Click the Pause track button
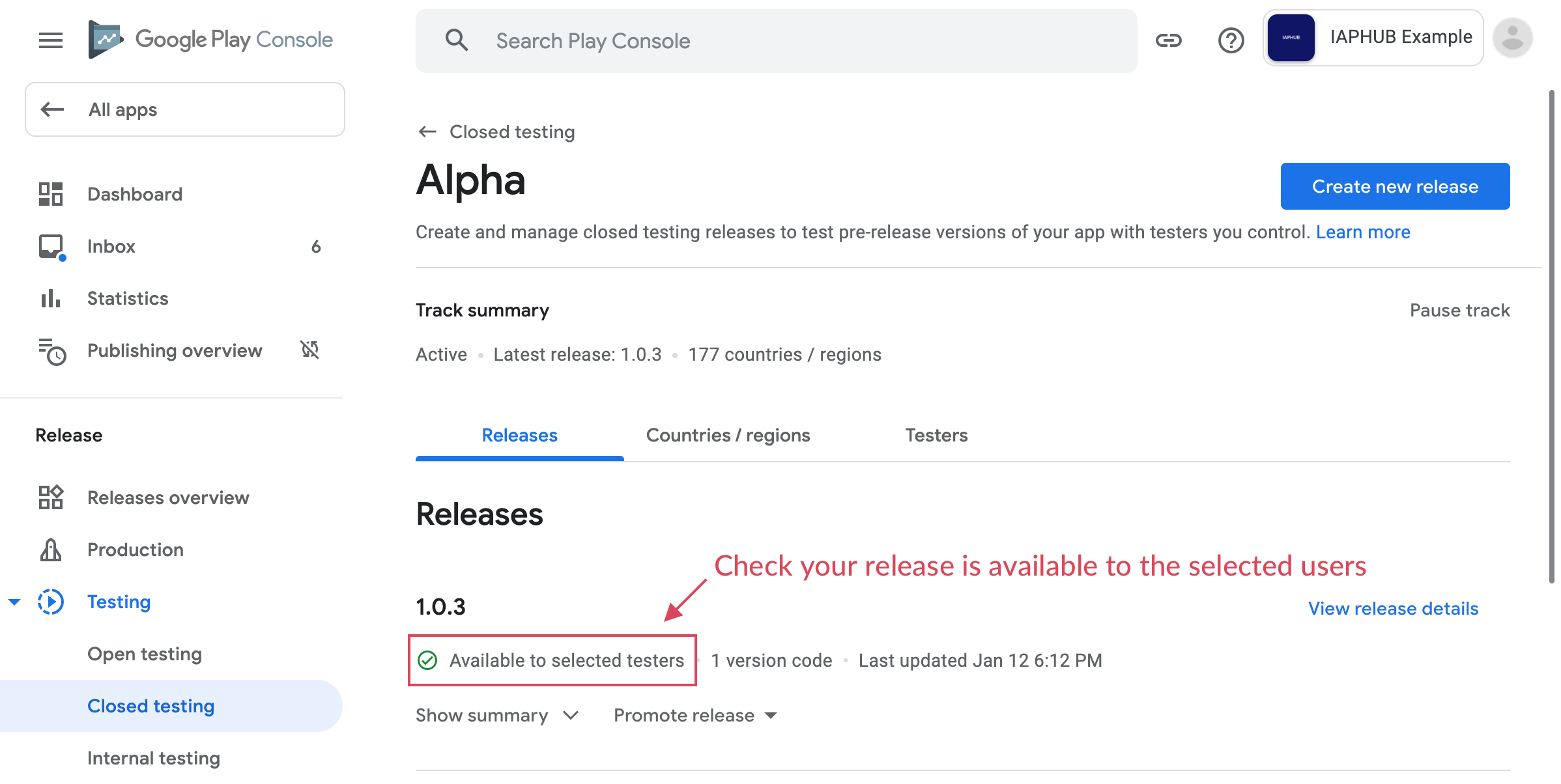The image size is (1561, 784). [1459, 310]
